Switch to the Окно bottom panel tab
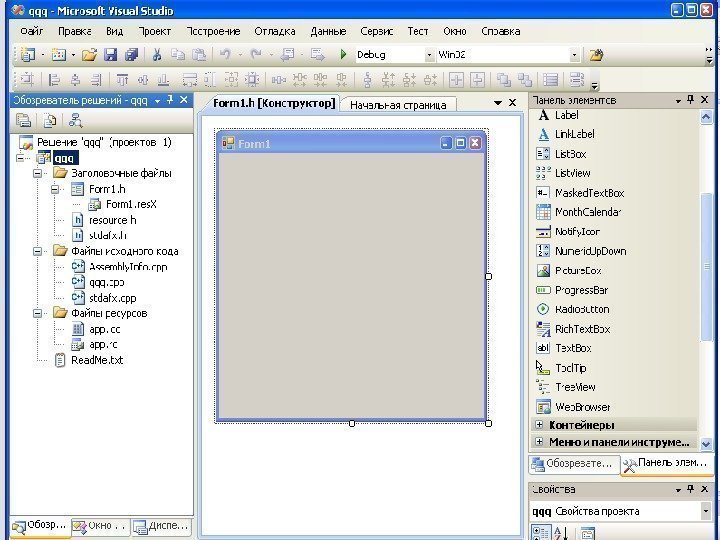The width and height of the screenshot is (720, 540). (101, 526)
